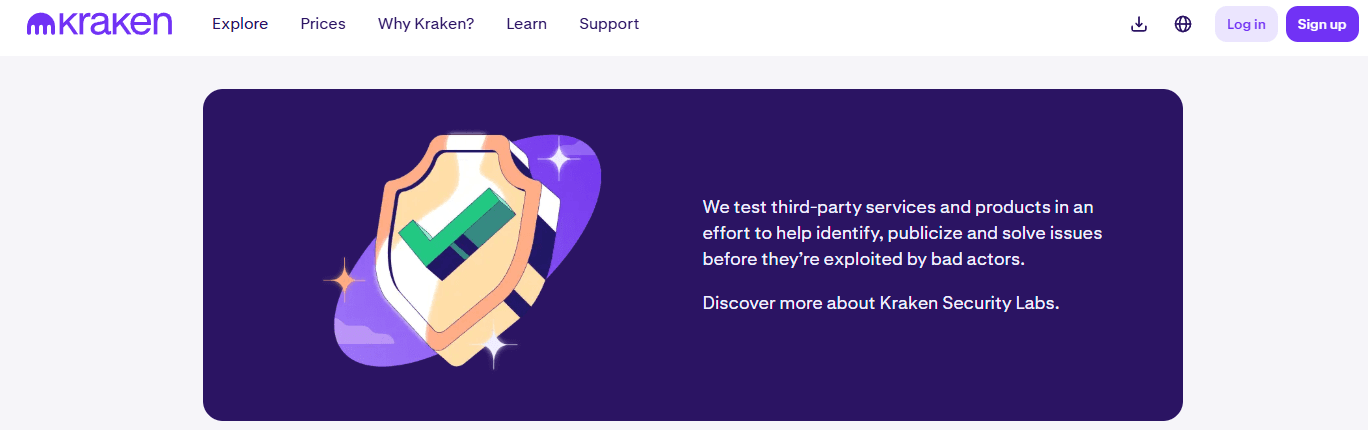The height and width of the screenshot is (430, 1368).
Task: Open the globe language selector
Action: 1183,24
